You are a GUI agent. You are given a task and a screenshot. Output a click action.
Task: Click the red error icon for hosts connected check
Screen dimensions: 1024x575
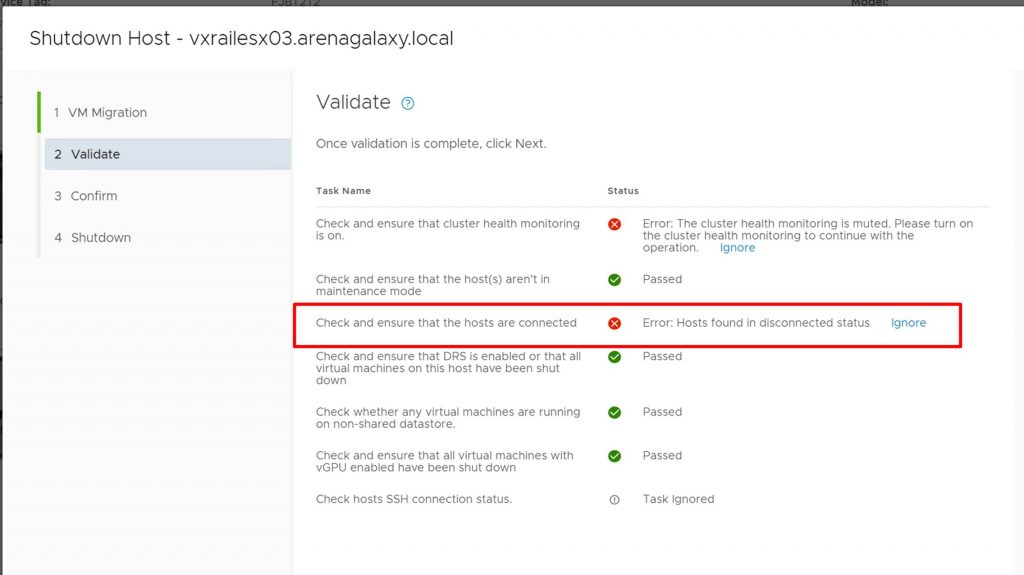point(615,323)
